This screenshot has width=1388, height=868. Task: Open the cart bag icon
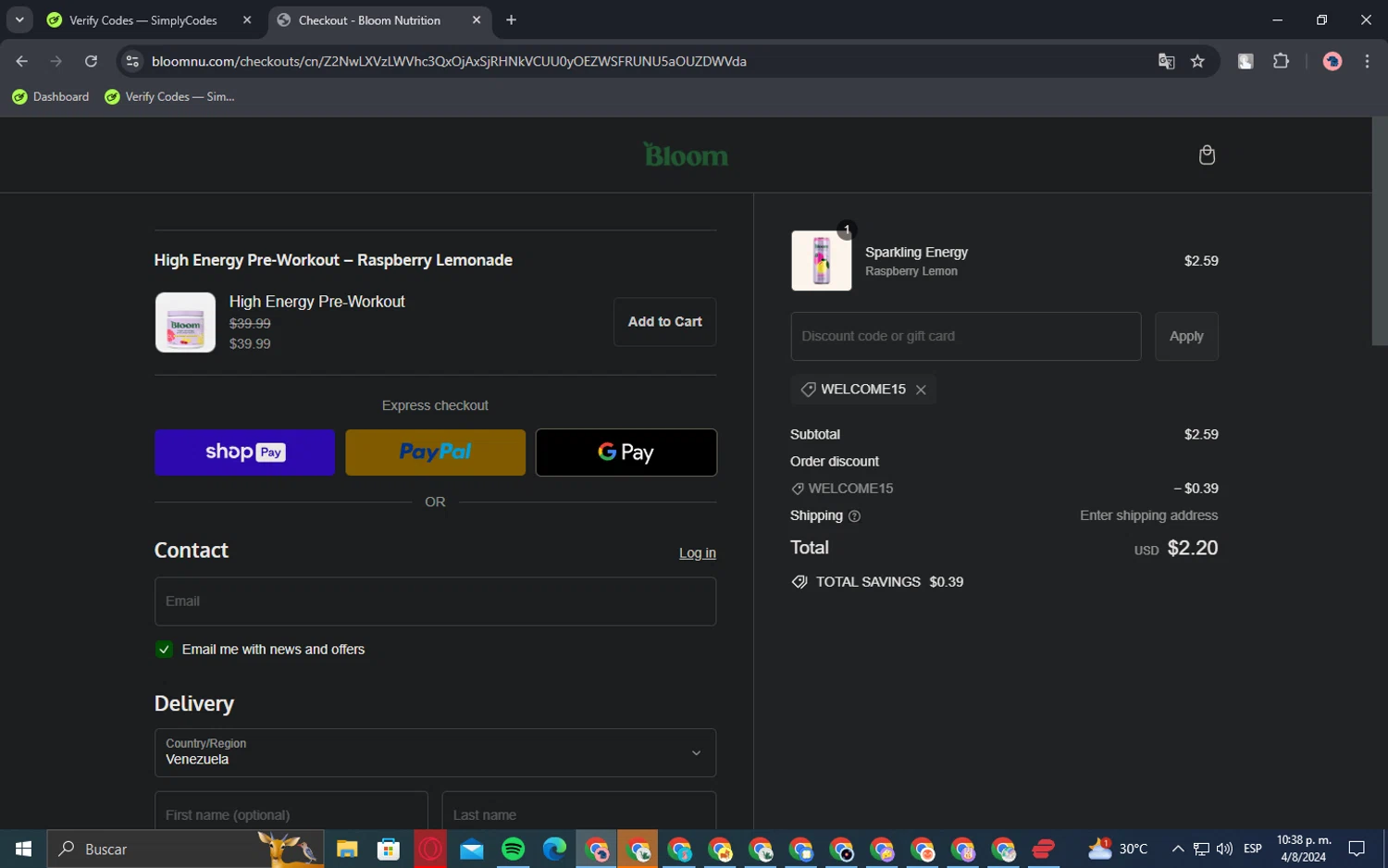tap(1207, 155)
